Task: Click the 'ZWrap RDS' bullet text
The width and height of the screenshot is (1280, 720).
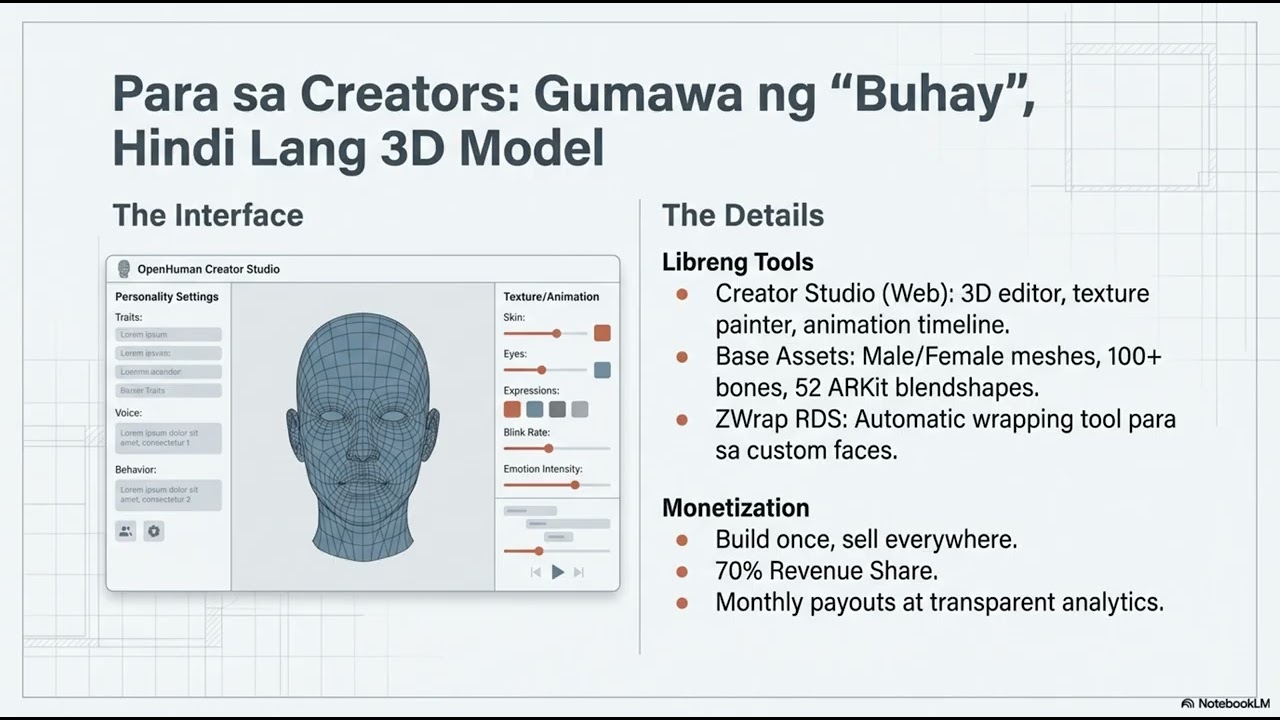Action: pyautogui.click(x=945, y=434)
